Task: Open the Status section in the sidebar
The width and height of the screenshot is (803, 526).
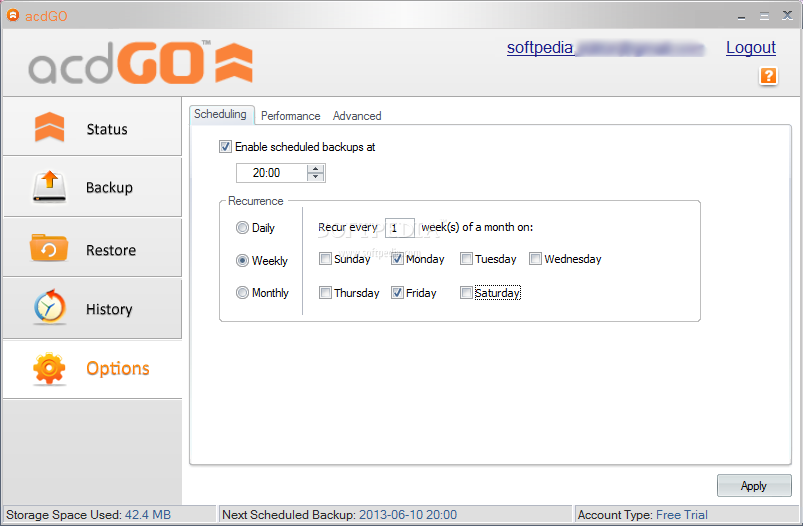Action: (x=92, y=128)
